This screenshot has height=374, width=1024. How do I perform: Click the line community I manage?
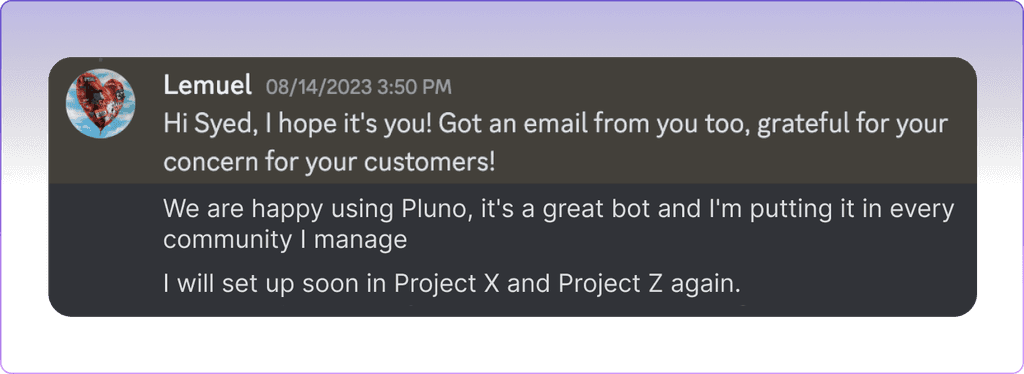point(285,241)
